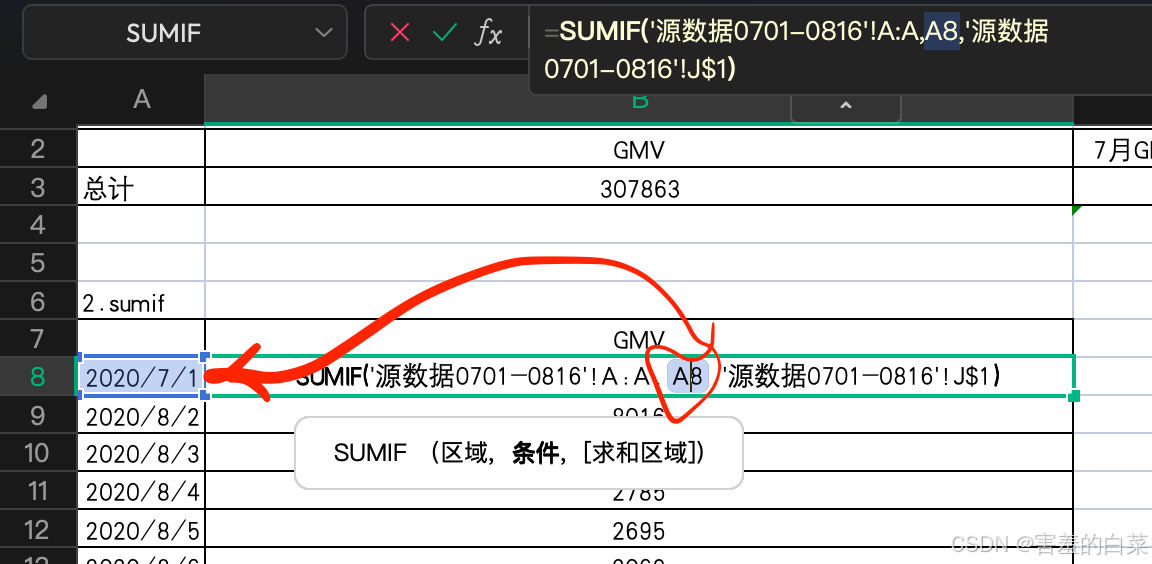Click the 7月 header cell in column C
Screen dimensions: 1152x564
[1113, 150]
